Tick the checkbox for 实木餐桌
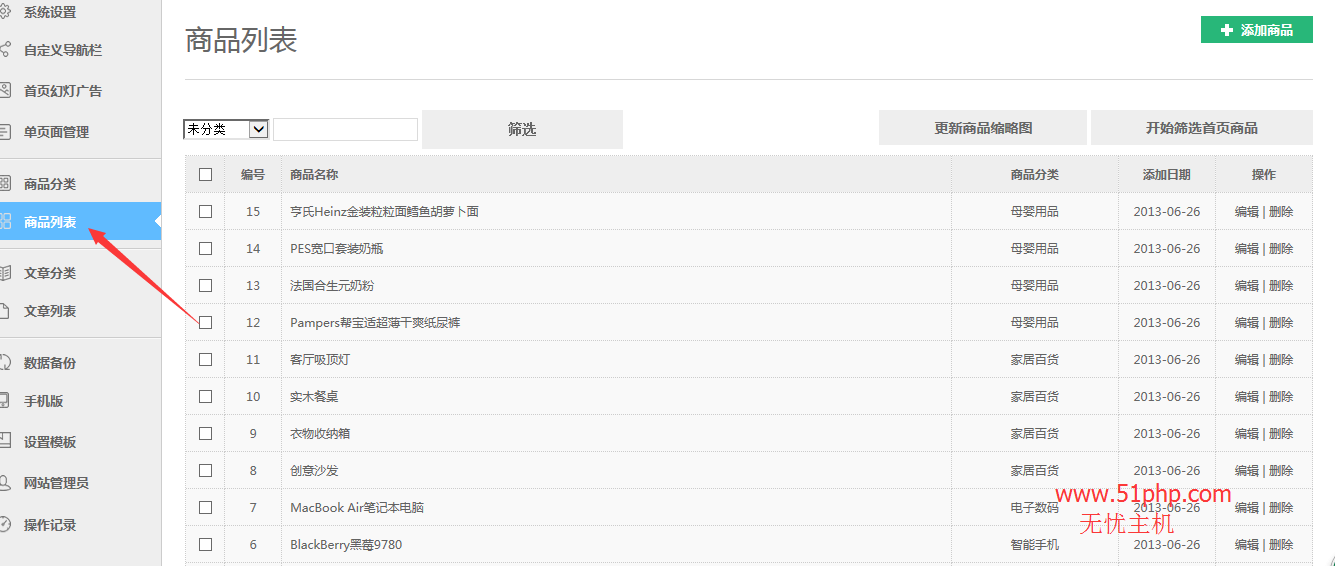This screenshot has height=566, width=1335. [x=206, y=396]
